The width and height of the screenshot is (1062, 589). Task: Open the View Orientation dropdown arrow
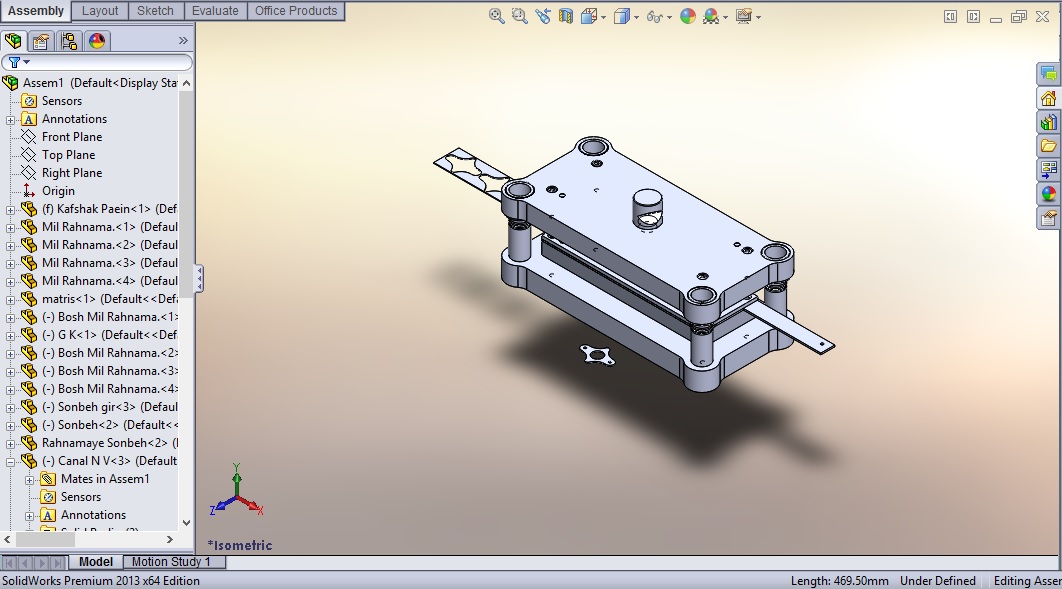coord(603,17)
